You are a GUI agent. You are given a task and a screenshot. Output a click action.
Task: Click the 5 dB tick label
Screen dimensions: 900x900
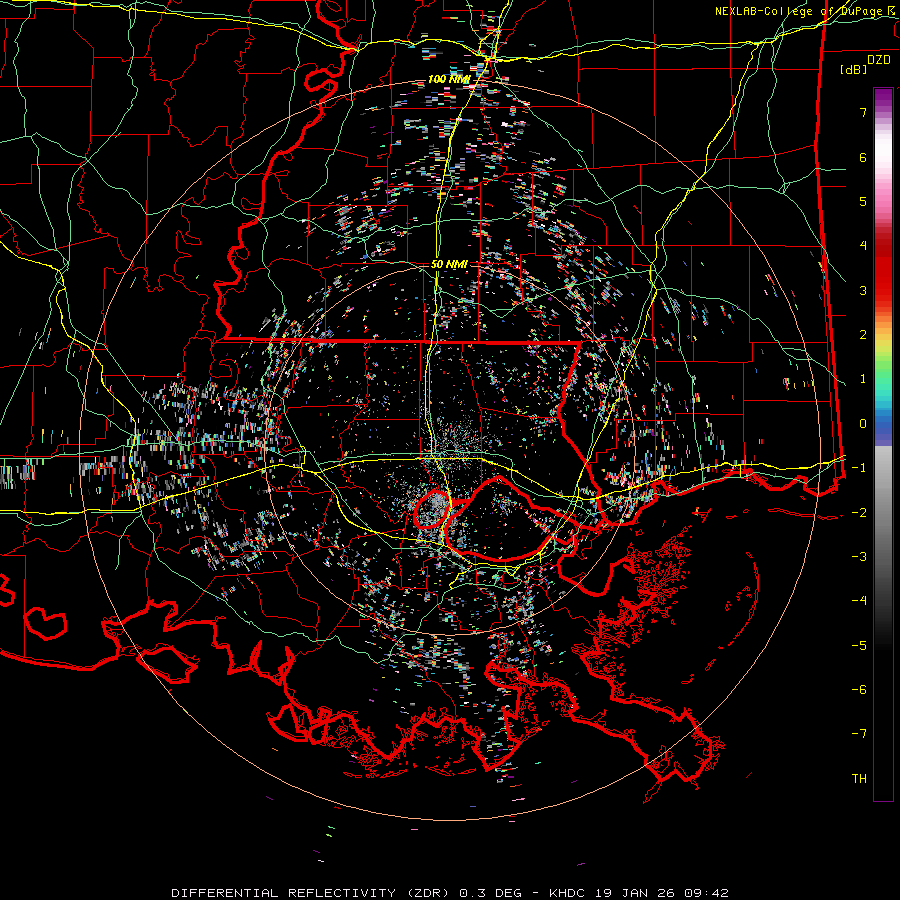(863, 201)
